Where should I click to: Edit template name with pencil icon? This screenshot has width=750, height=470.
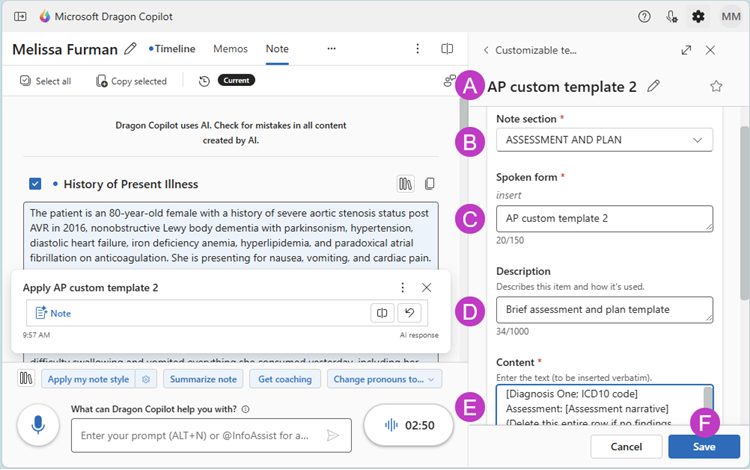click(x=653, y=86)
